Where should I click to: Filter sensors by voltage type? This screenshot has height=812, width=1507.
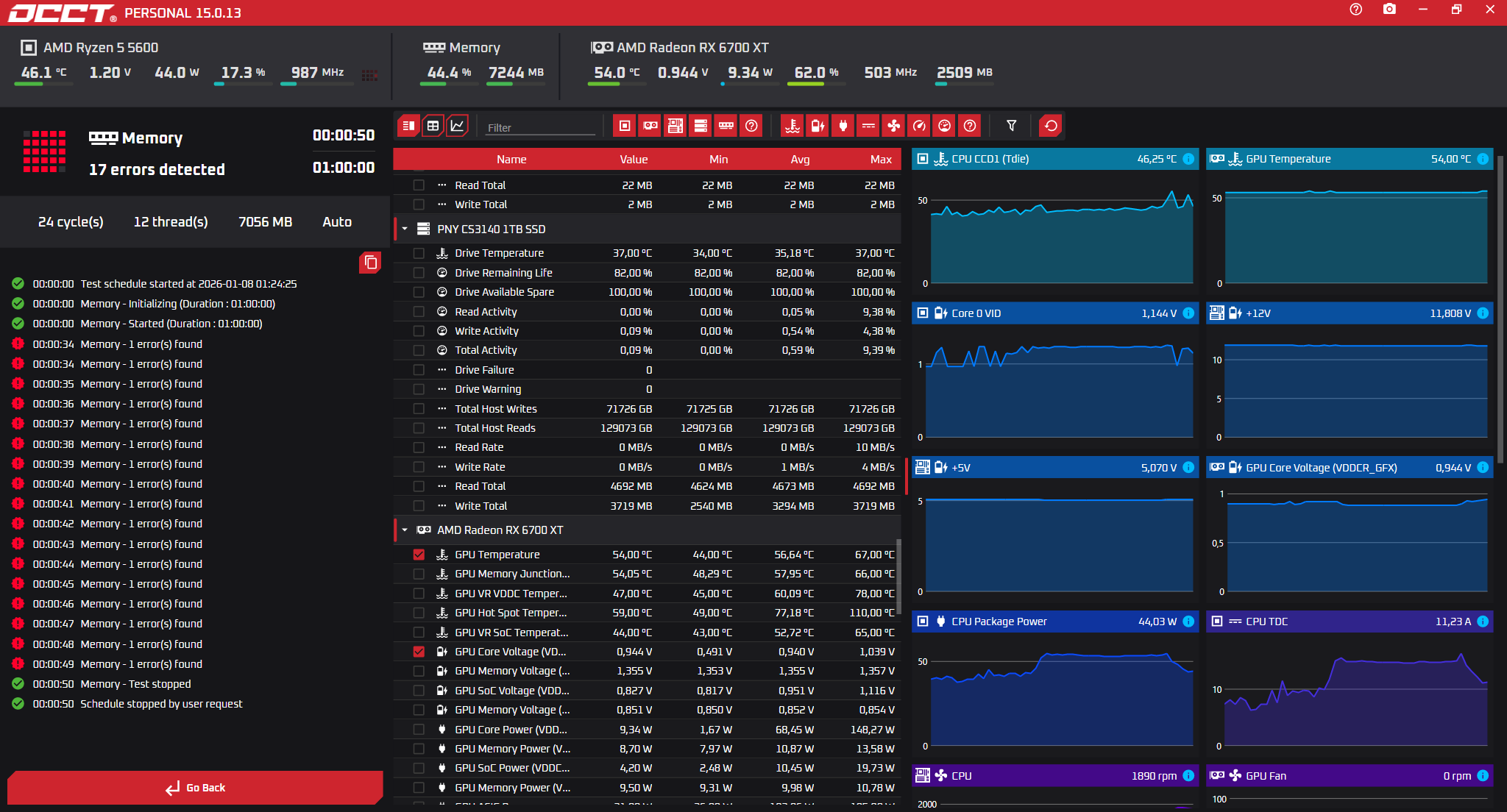[x=818, y=126]
